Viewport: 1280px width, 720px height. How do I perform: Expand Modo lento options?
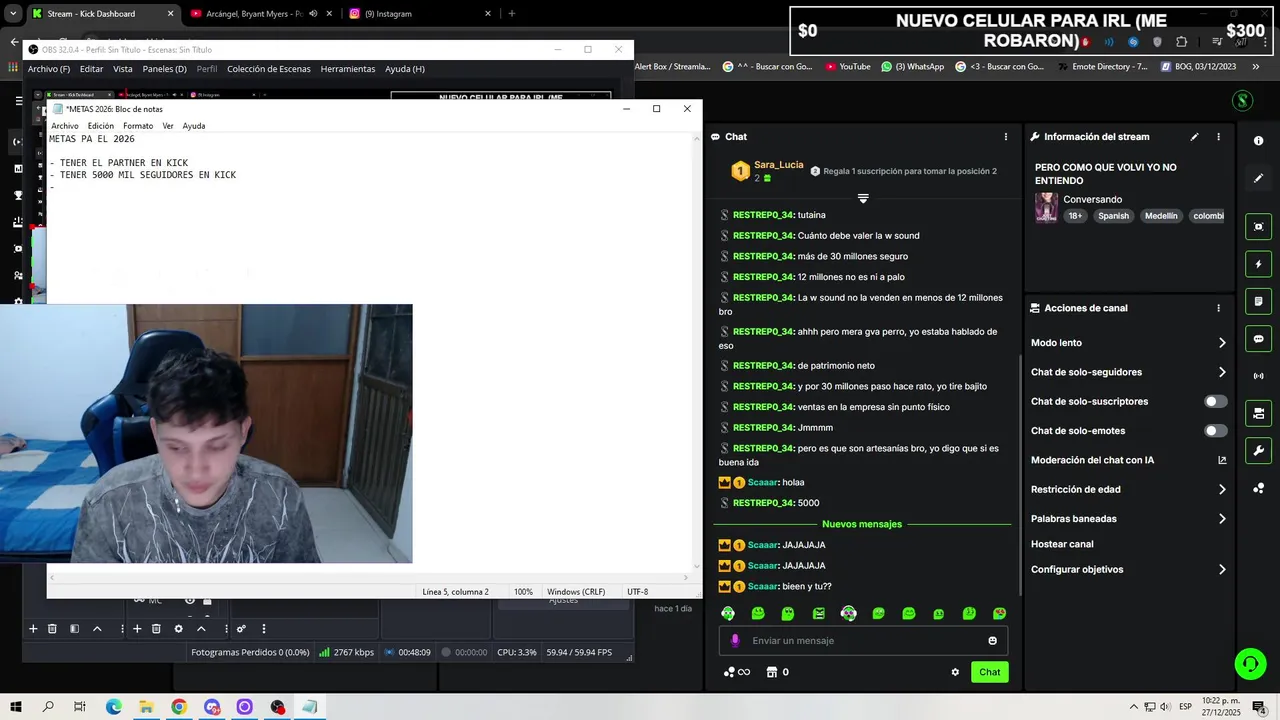[x=1222, y=343]
